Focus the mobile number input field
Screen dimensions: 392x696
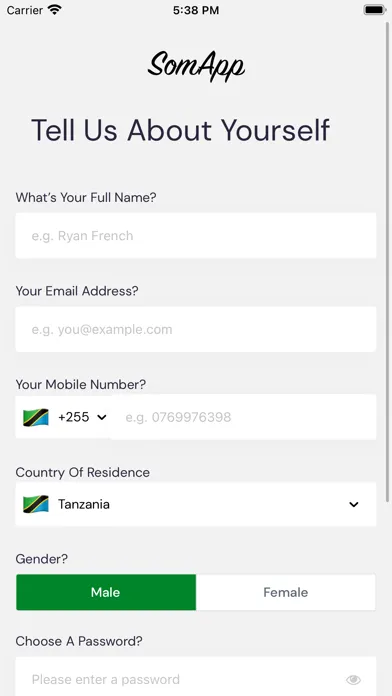243,417
